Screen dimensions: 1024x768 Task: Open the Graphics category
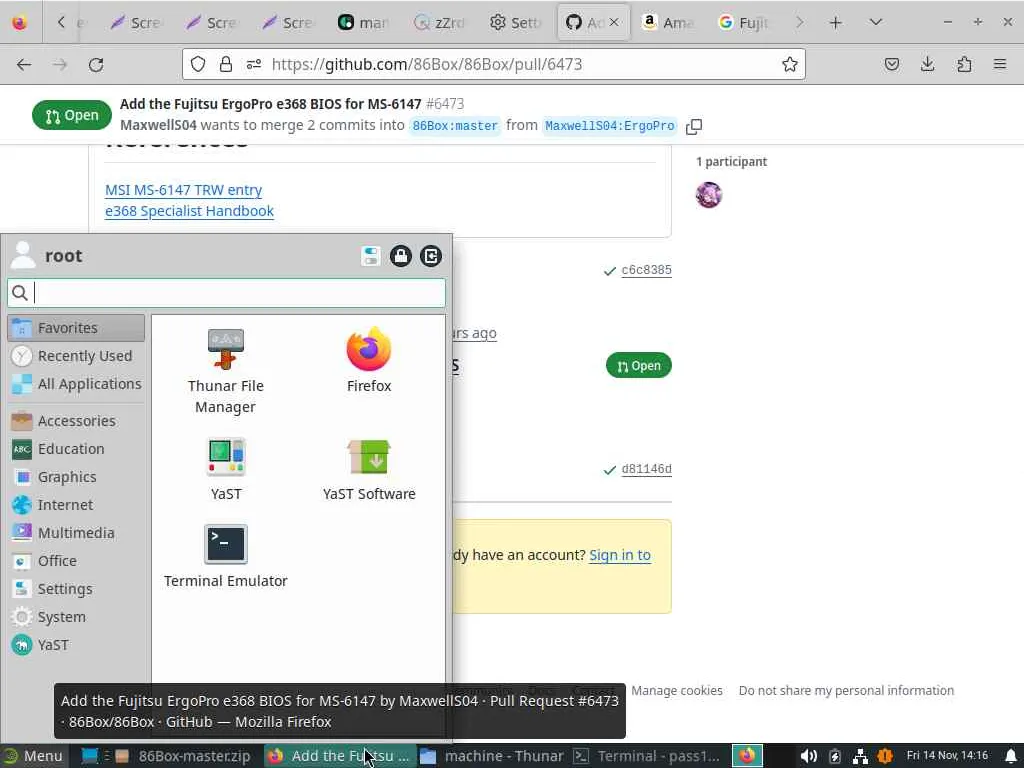76,477
